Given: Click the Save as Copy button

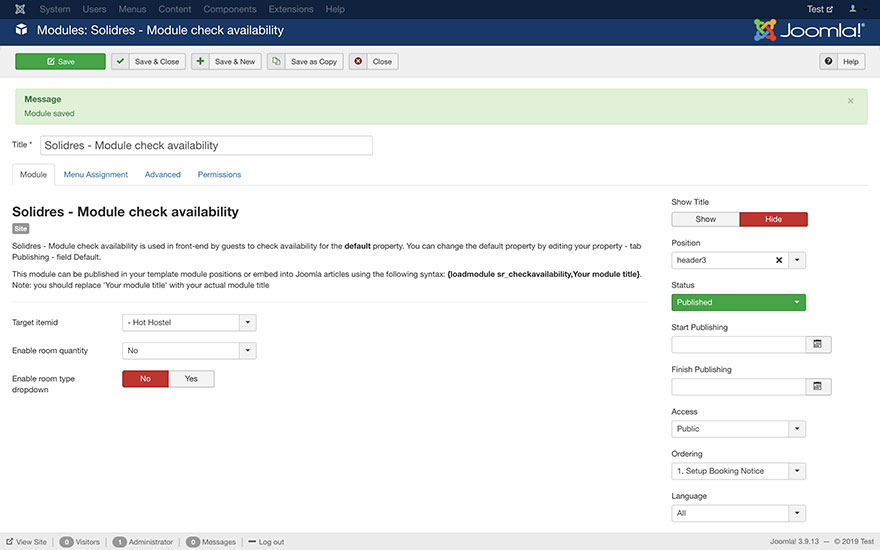Looking at the screenshot, I should tap(305, 61).
